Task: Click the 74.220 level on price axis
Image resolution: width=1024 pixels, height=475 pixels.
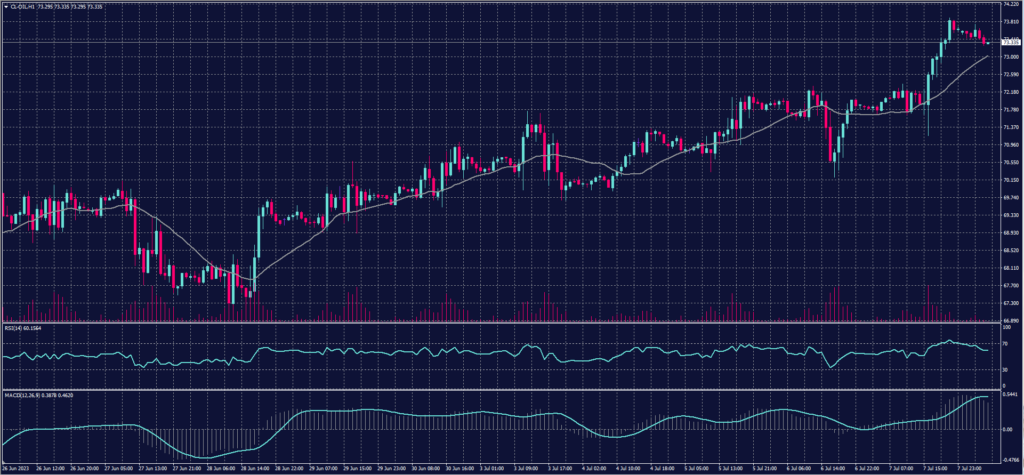Action: pos(1008,5)
